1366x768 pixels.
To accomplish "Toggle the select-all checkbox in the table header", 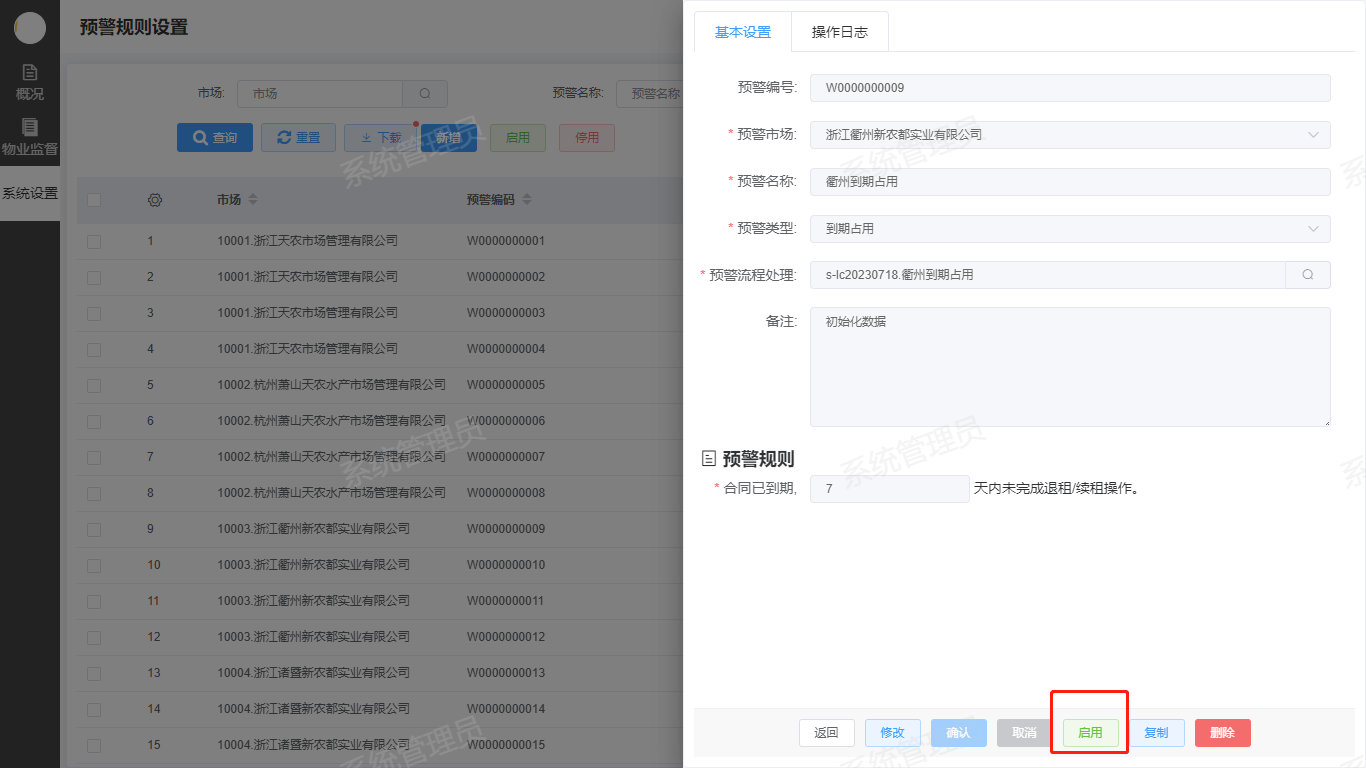I will [x=94, y=200].
